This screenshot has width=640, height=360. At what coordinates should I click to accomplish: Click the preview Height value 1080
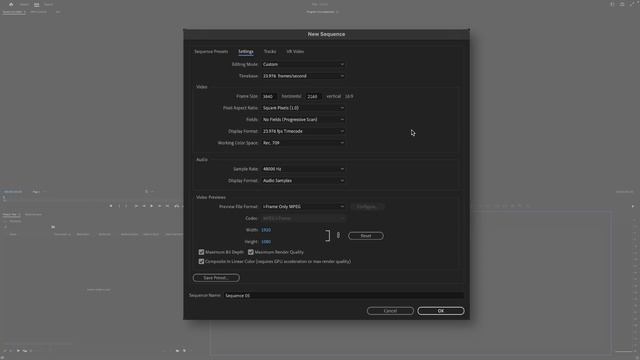pyautogui.click(x=266, y=242)
